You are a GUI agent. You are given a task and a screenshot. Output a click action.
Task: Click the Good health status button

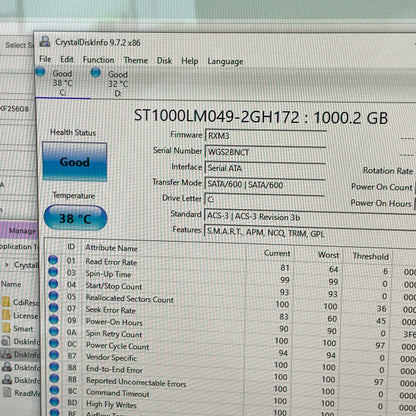click(75, 162)
